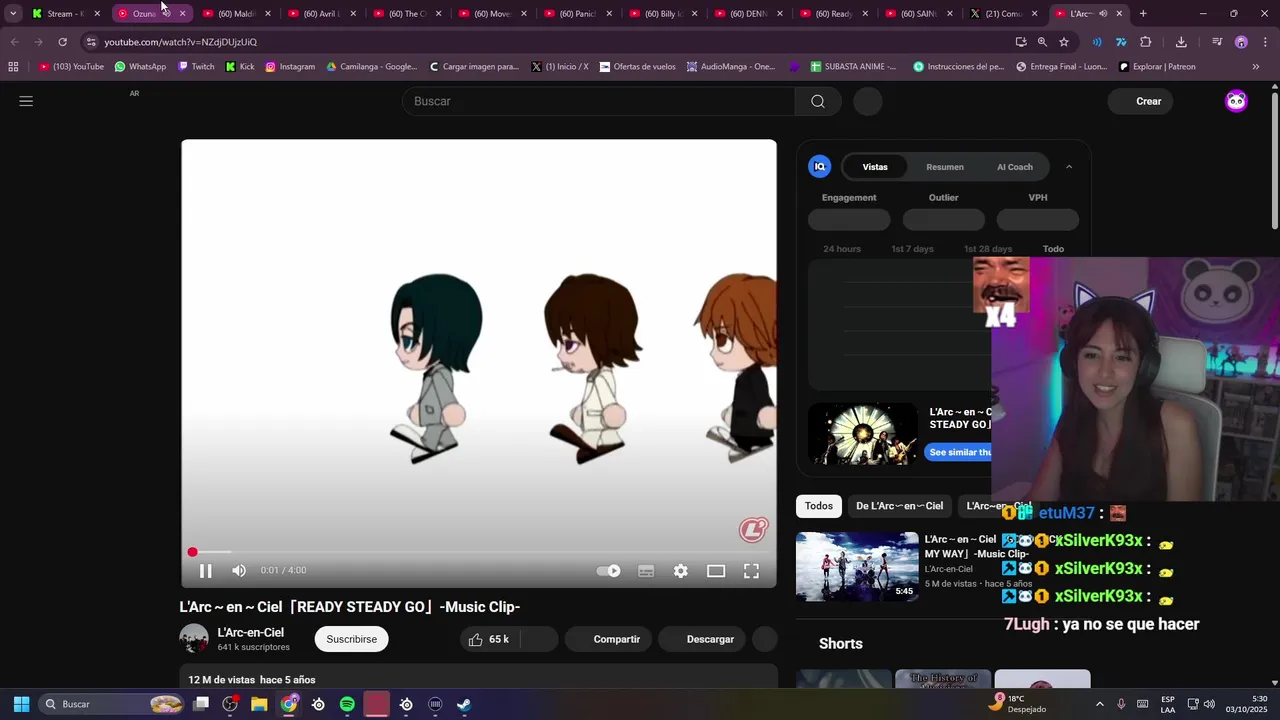Open the YouTube hamburger guide menu

(x=26, y=101)
